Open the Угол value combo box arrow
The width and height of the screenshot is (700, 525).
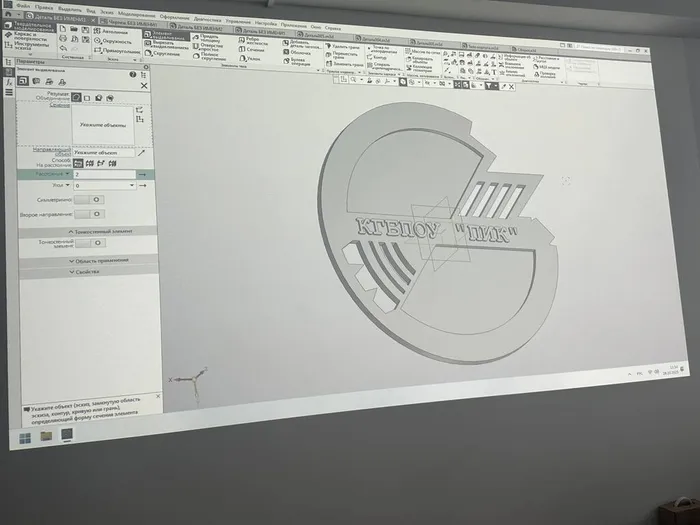132,185
